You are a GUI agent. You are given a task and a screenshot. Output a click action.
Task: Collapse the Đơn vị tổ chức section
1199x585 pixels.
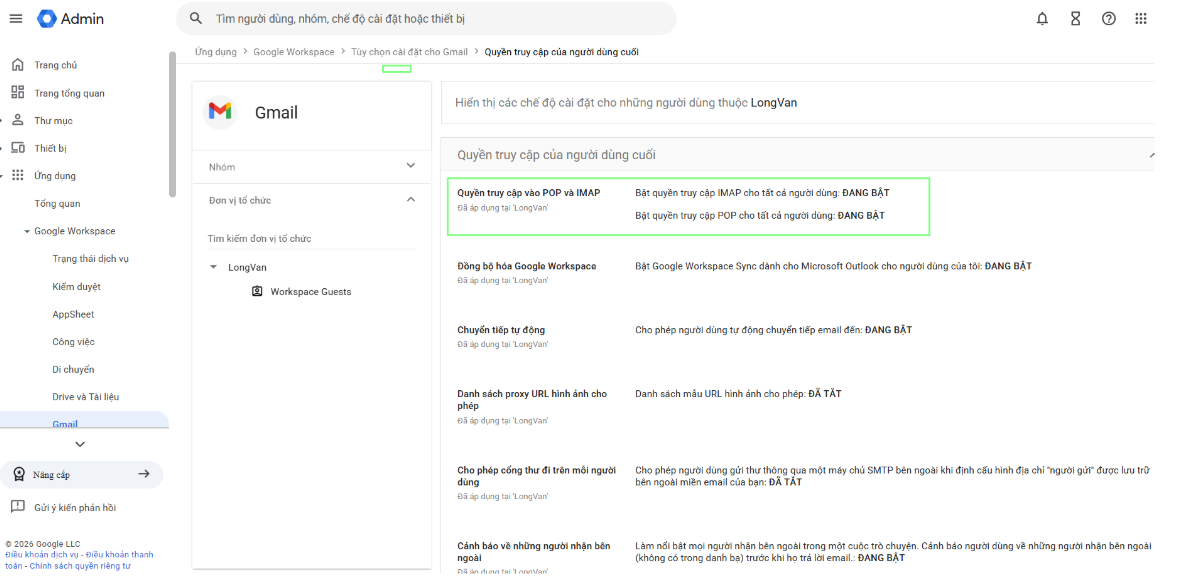pos(411,200)
